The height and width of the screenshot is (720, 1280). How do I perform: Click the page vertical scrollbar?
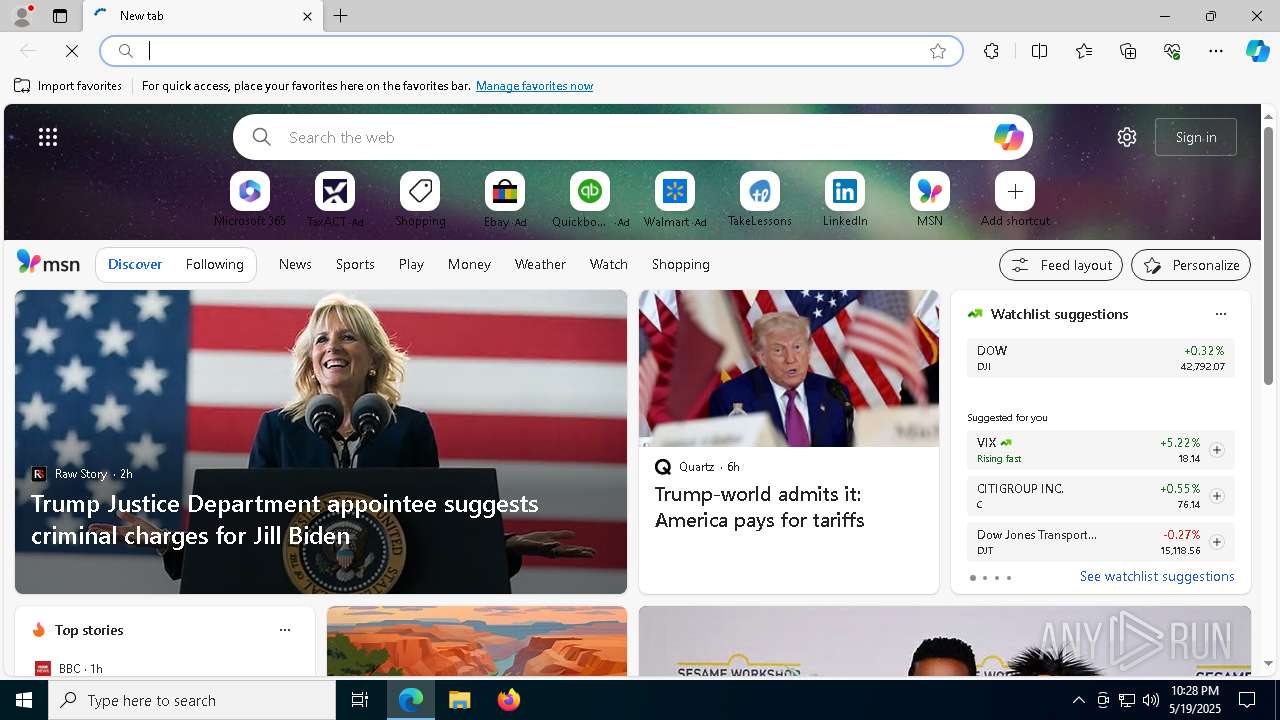coord(1268,256)
